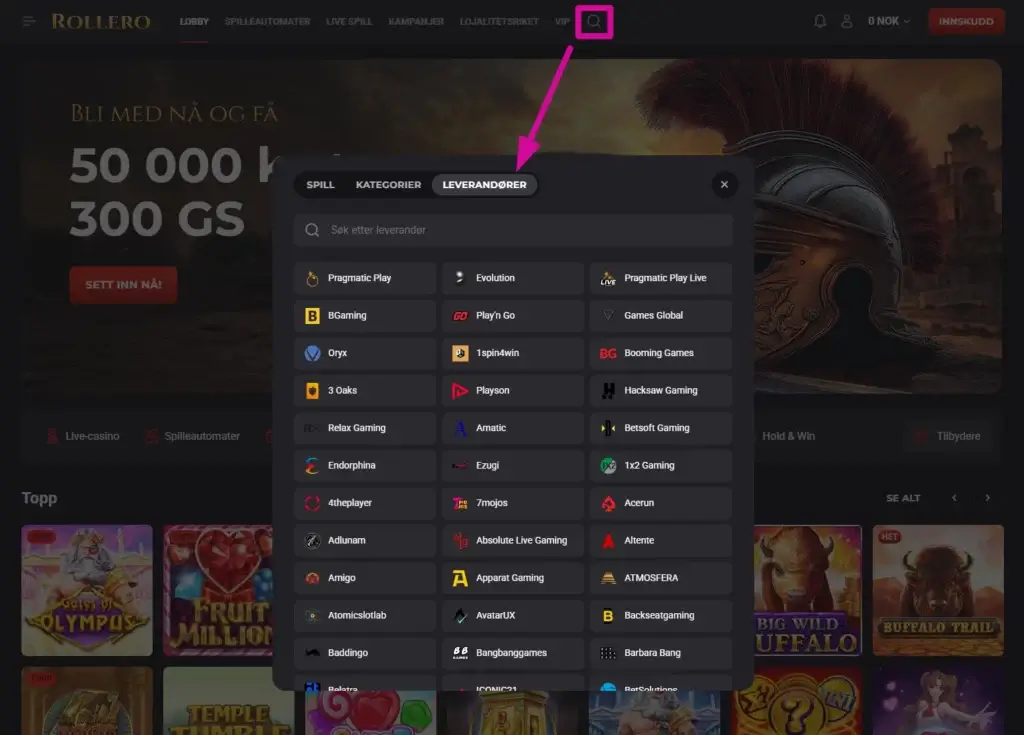Select Booming Games provider

tap(661, 353)
